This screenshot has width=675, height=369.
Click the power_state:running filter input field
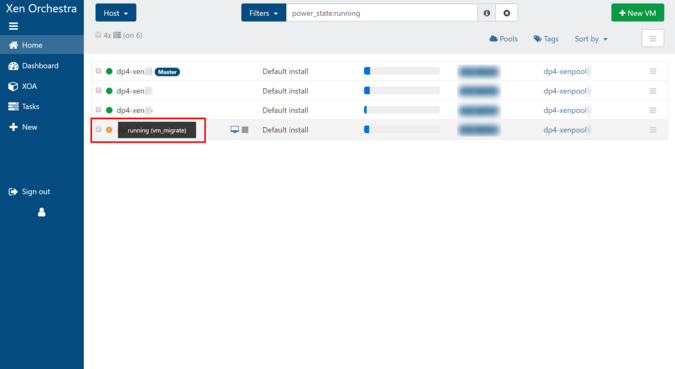click(x=381, y=13)
